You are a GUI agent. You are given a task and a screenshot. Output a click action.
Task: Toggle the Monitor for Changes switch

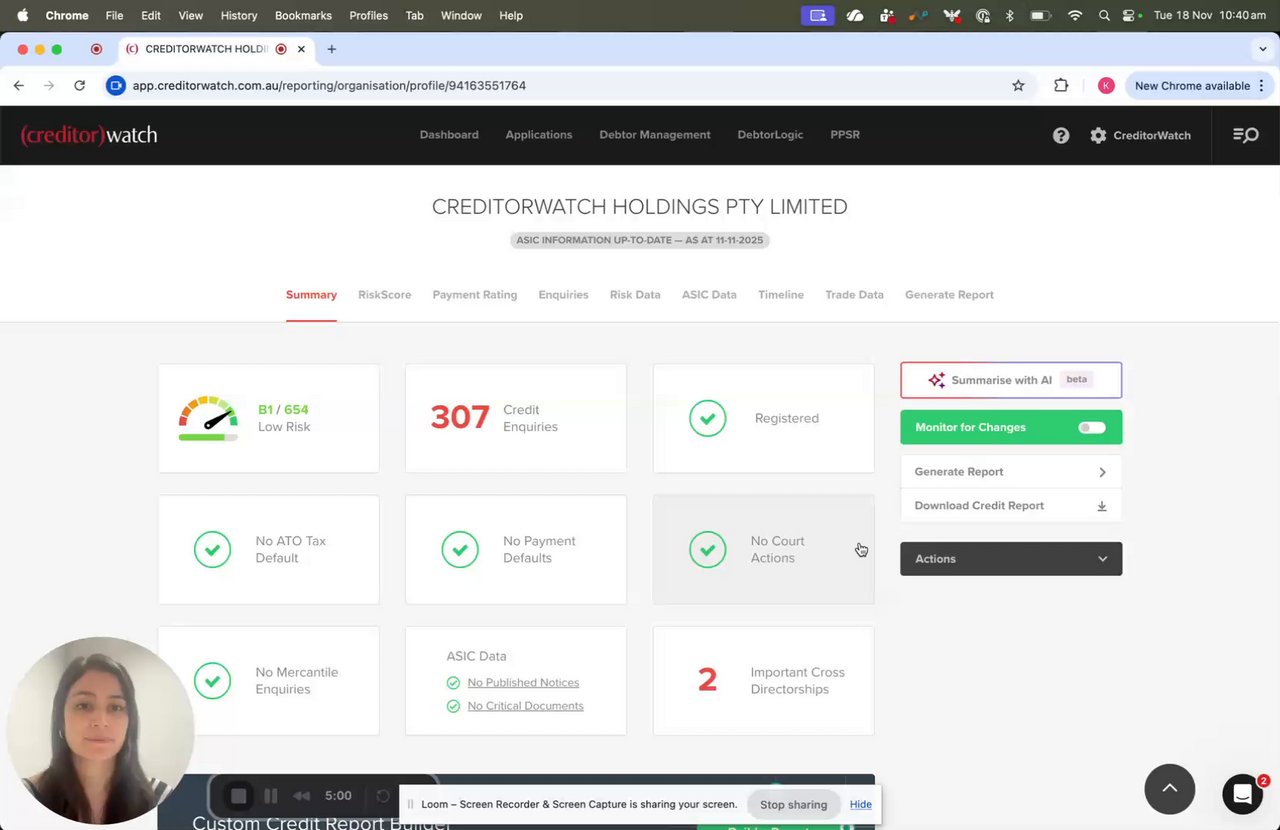(x=1091, y=428)
